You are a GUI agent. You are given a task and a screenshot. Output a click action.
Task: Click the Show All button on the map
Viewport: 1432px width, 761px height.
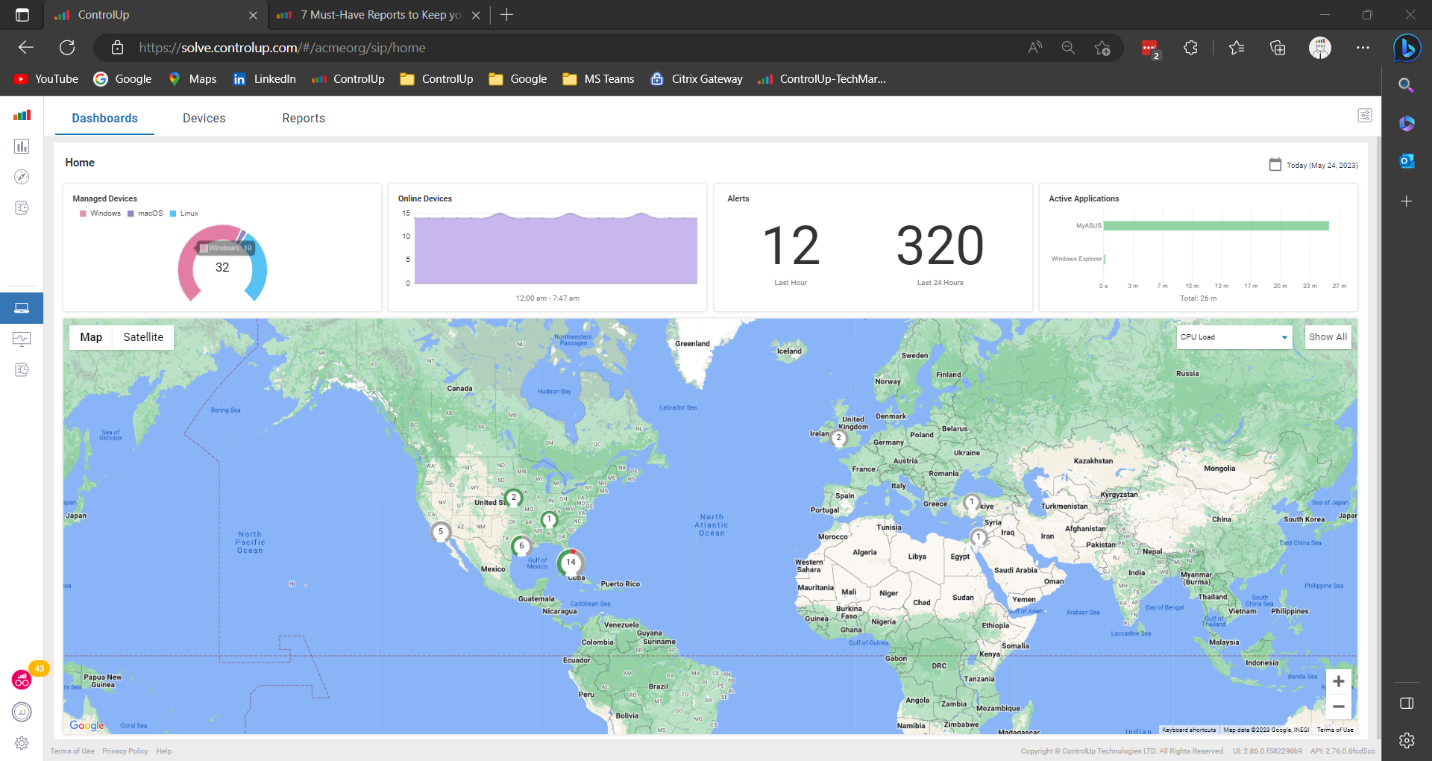[x=1328, y=337]
